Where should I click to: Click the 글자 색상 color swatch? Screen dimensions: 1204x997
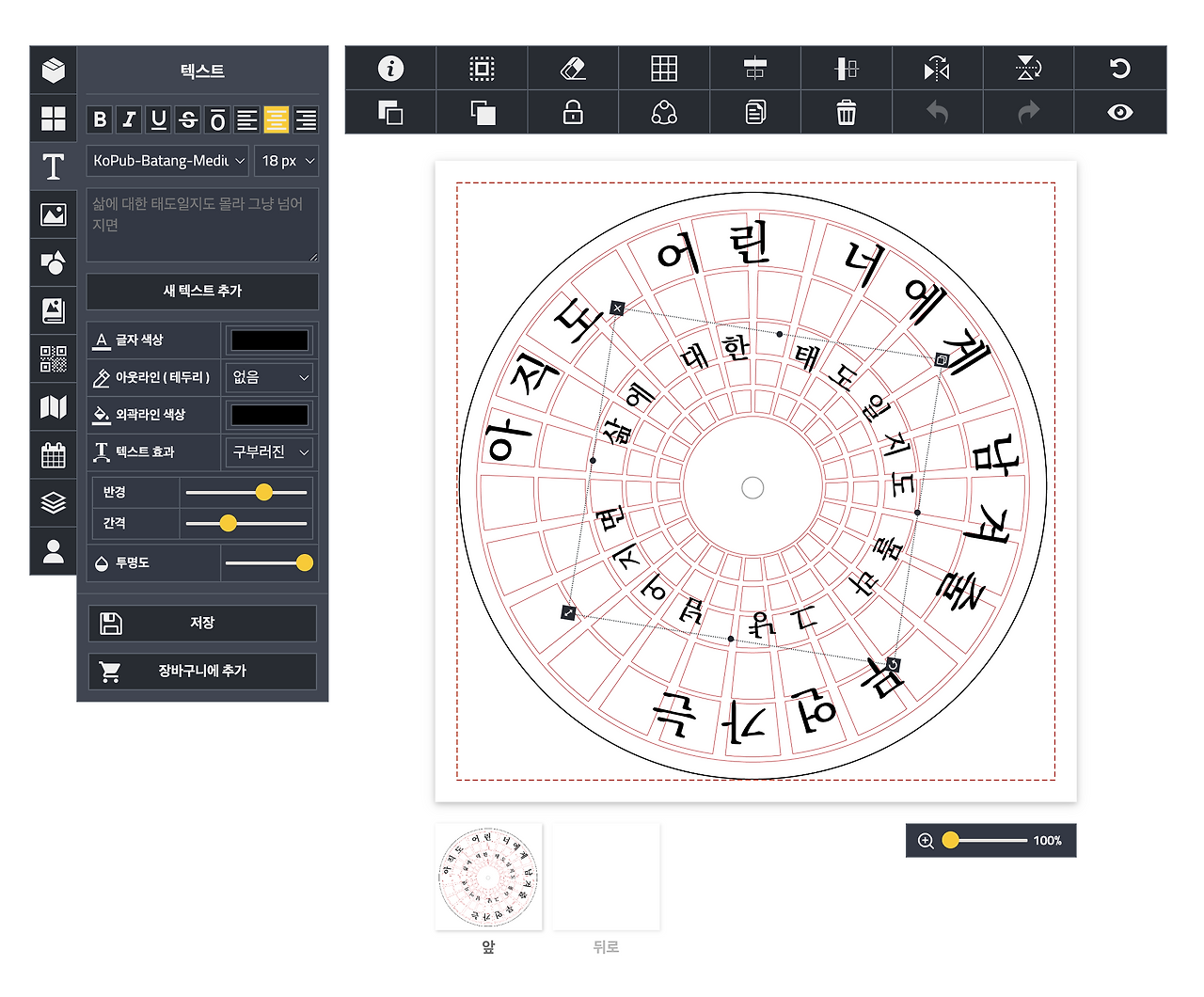268,340
